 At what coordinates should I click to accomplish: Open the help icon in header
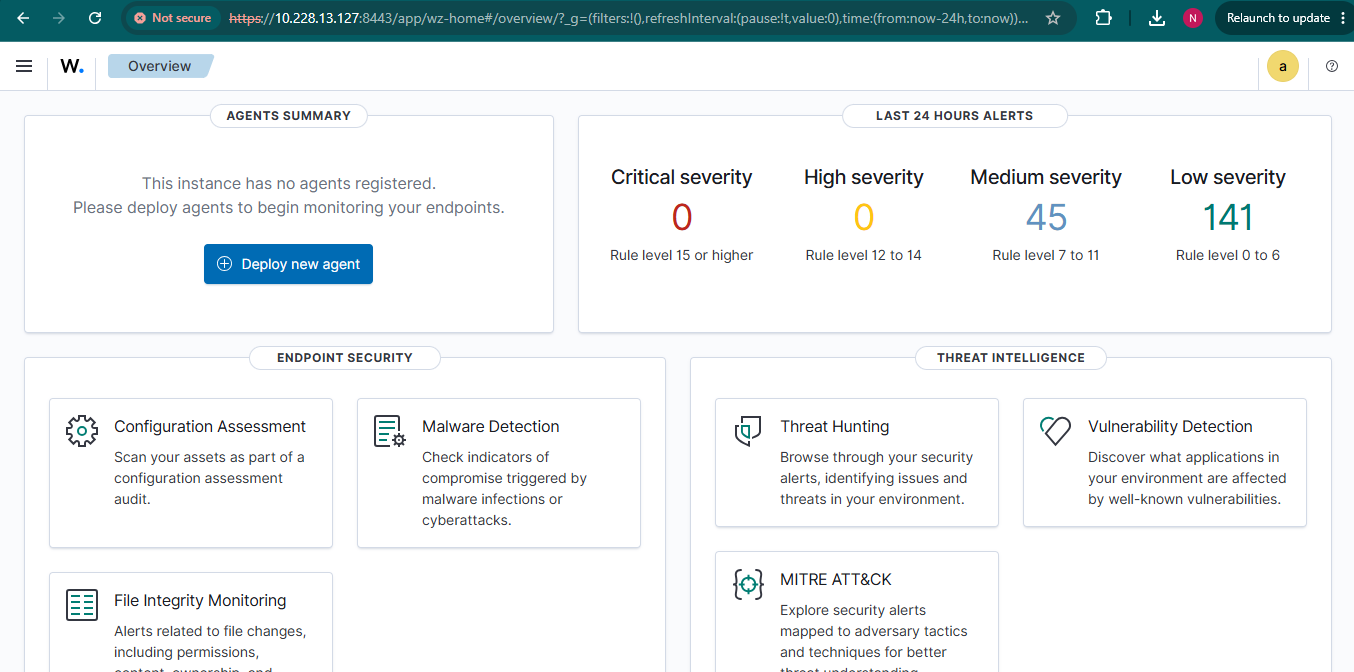(x=1332, y=66)
